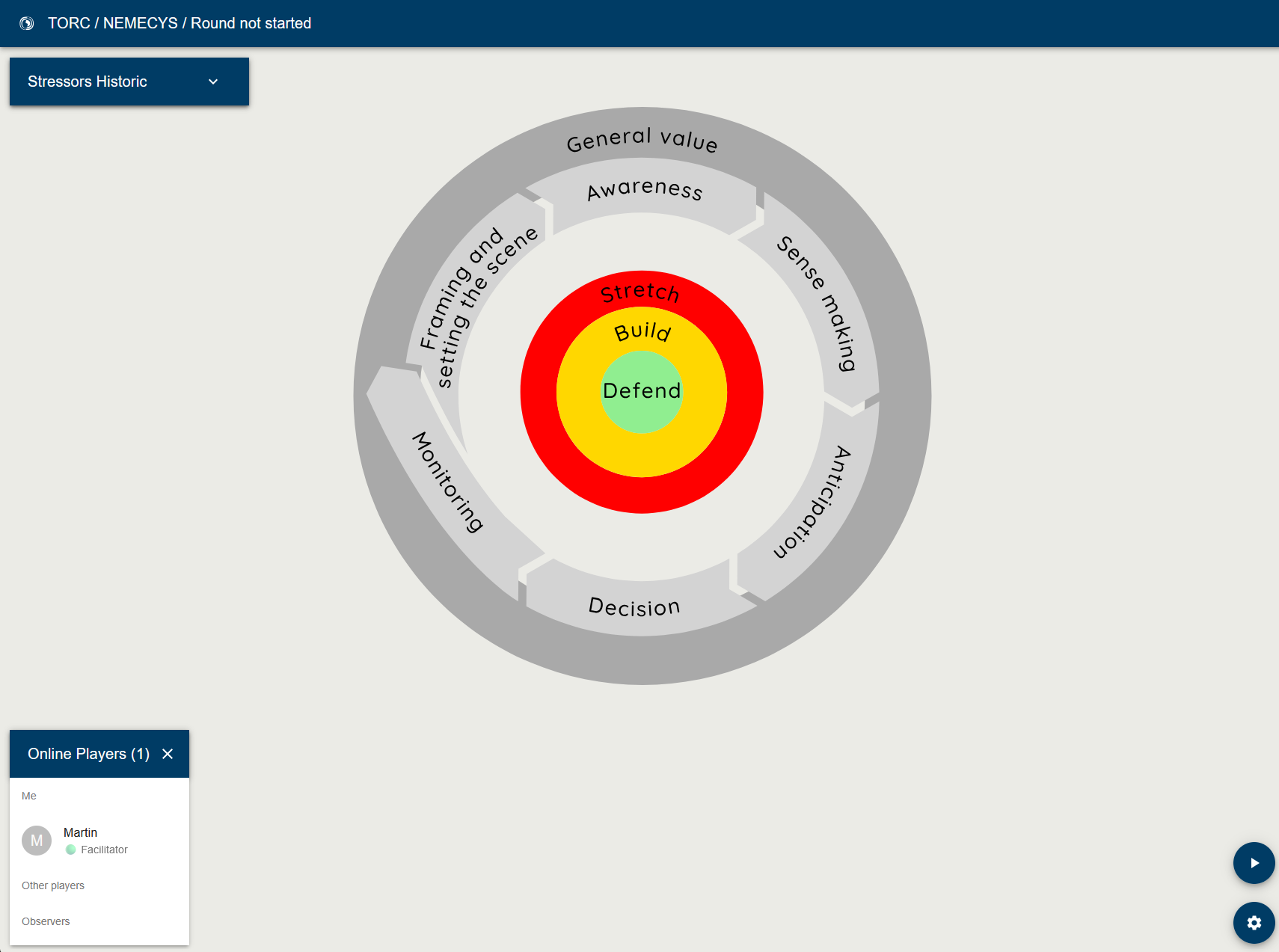Expand the Stressors Historic chevron
1279x952 pixels.
pyautogui.click(x=213, y=82)
